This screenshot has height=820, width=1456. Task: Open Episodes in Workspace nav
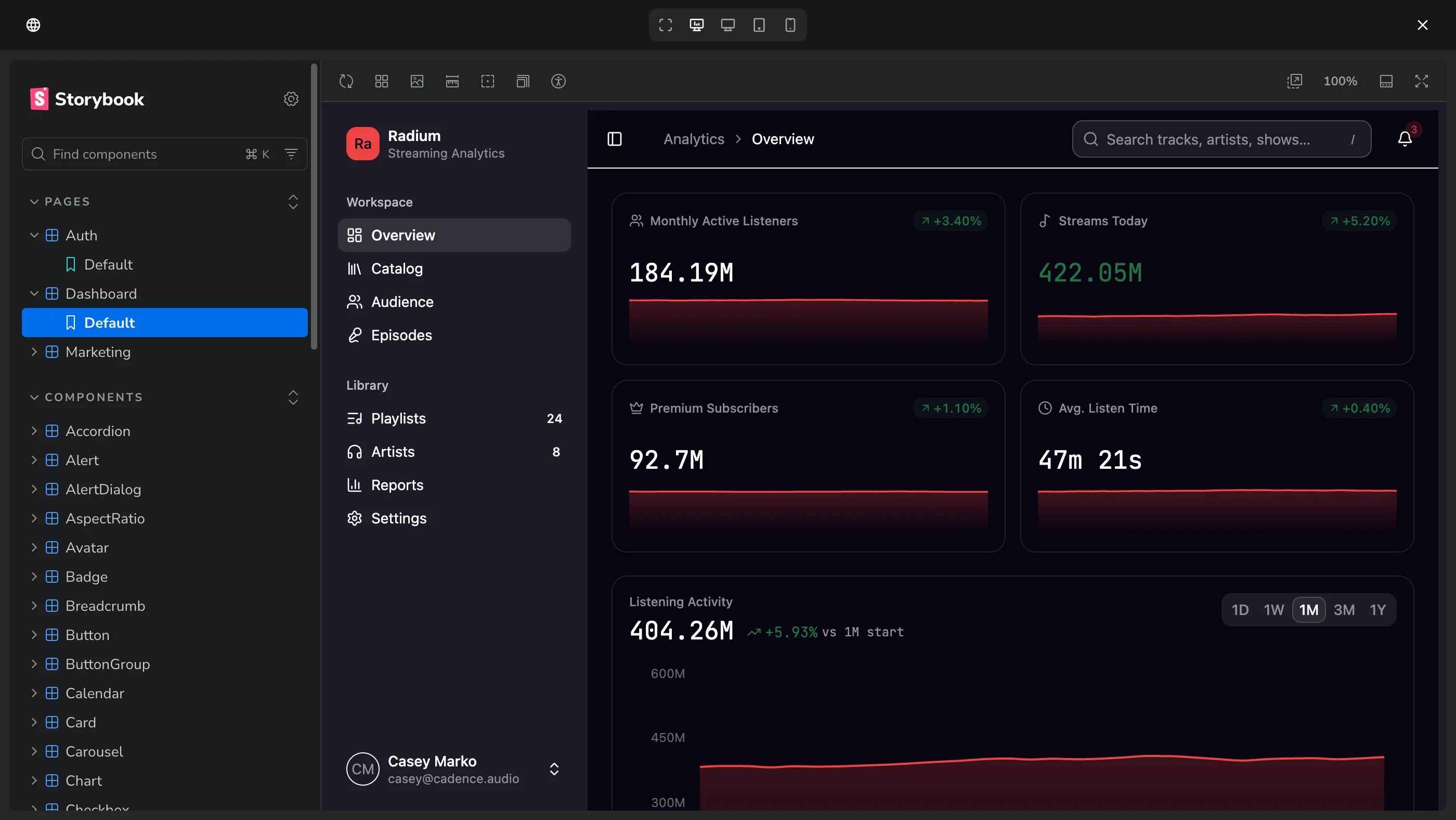[454, 336]
